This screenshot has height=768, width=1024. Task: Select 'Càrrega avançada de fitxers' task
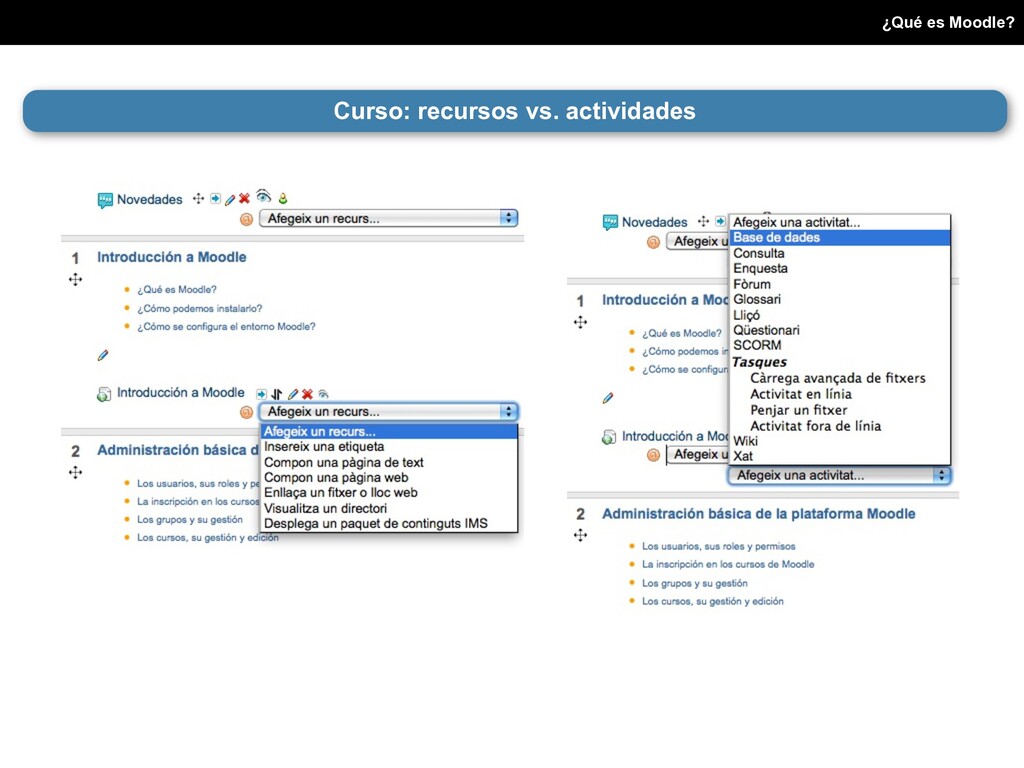840,378
